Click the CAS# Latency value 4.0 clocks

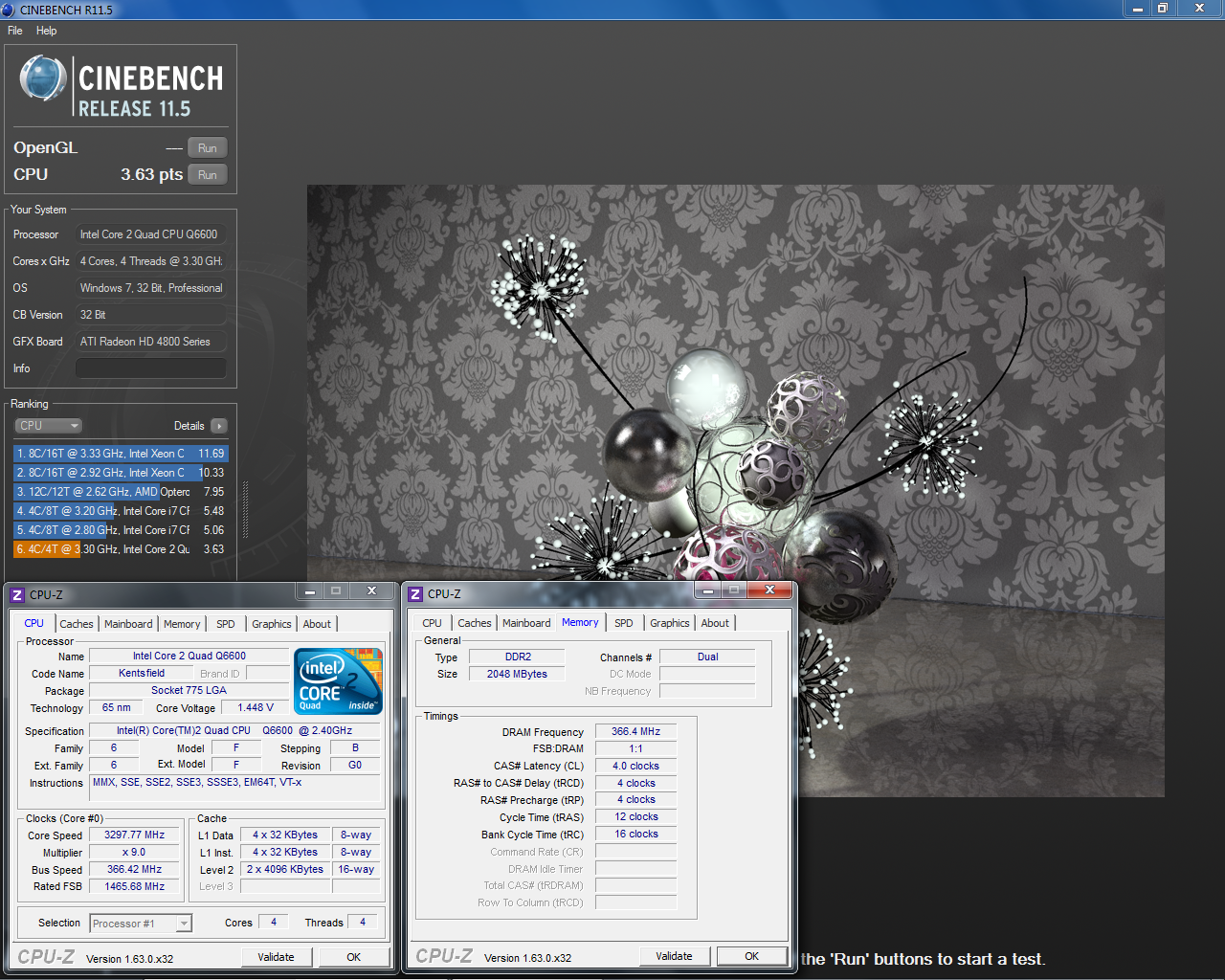click(636, 766)
